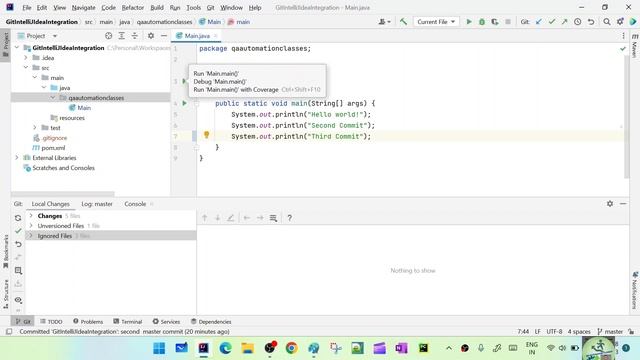The image size is (640, 360).
Task: Open the Refactor menu
Action: (133, 7)
